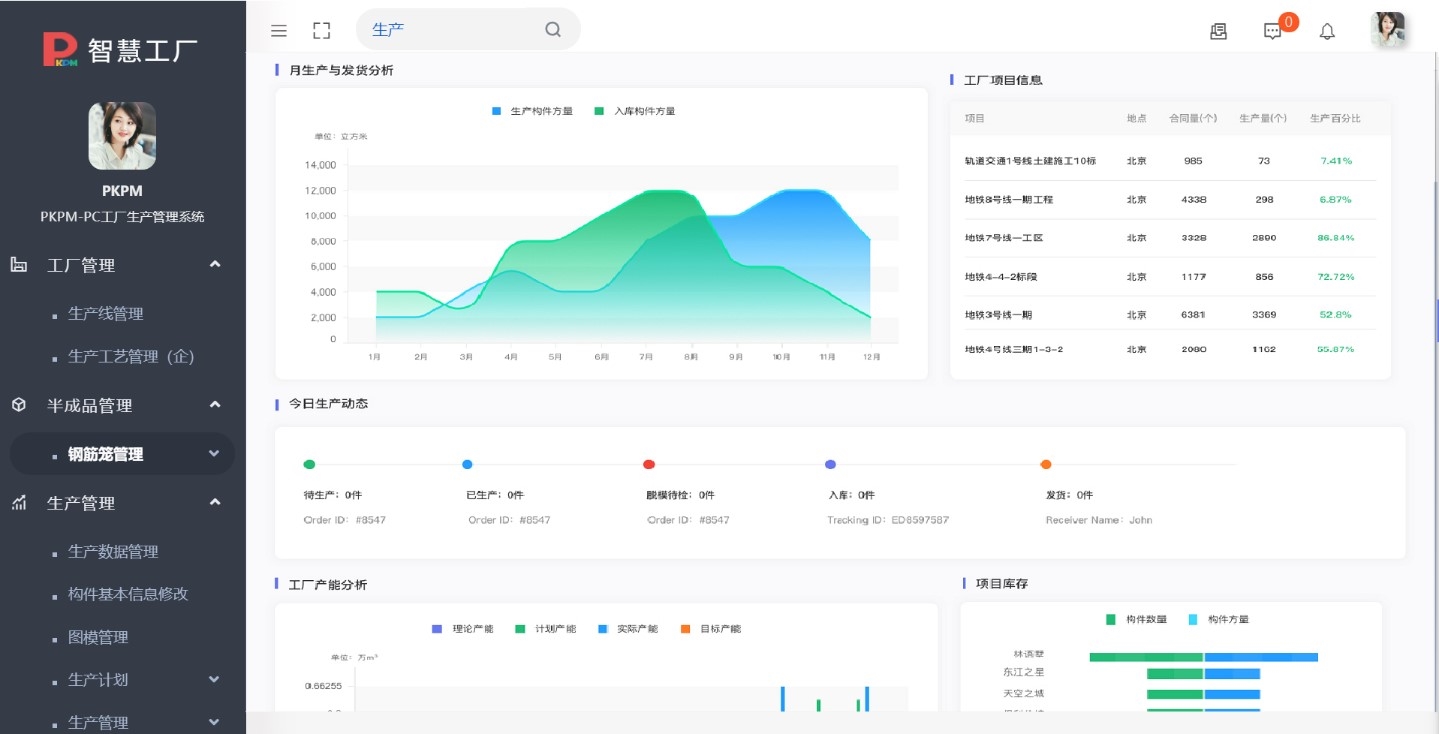Toggle fullscreen mode icon
The image size is (1439, 734).
click(x=321, y=31)
